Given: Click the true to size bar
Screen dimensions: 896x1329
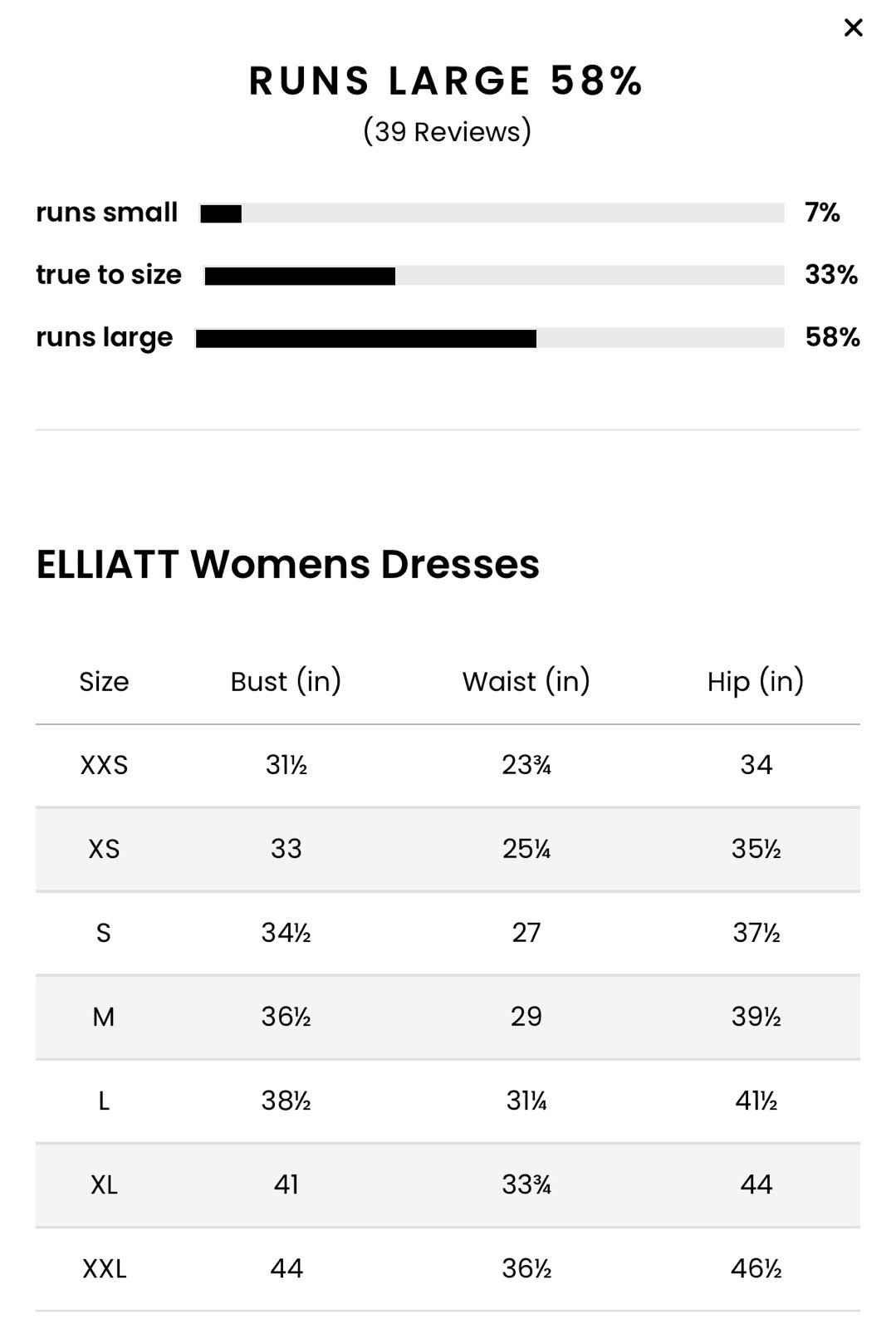Looking at the screenshot, I should pos(494,276).
